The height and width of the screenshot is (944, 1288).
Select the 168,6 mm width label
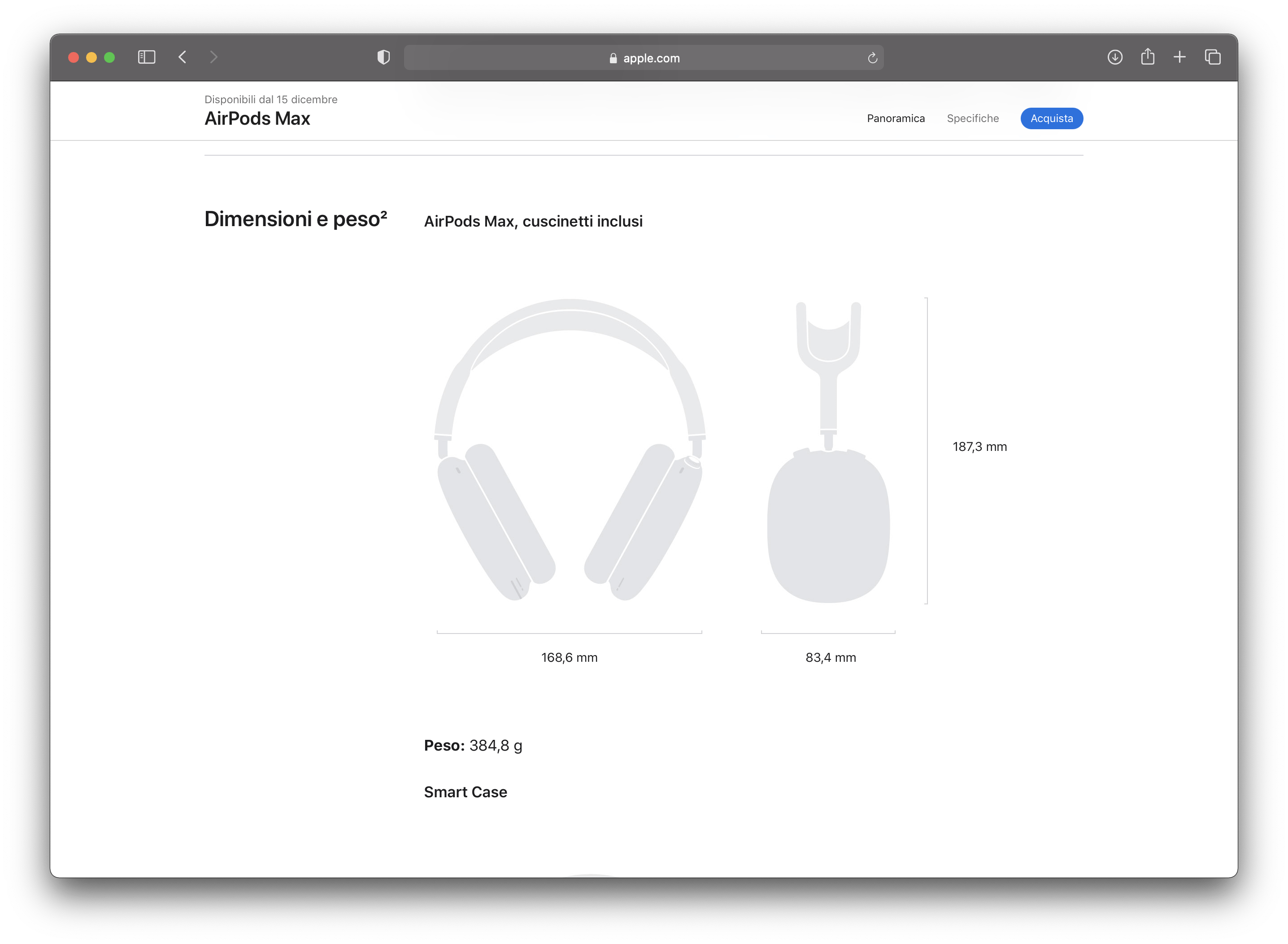(x=570, y=658)
